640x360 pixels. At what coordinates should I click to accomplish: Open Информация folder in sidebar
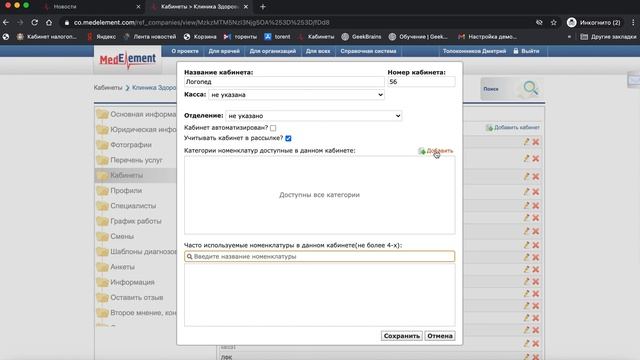point(126,282)
